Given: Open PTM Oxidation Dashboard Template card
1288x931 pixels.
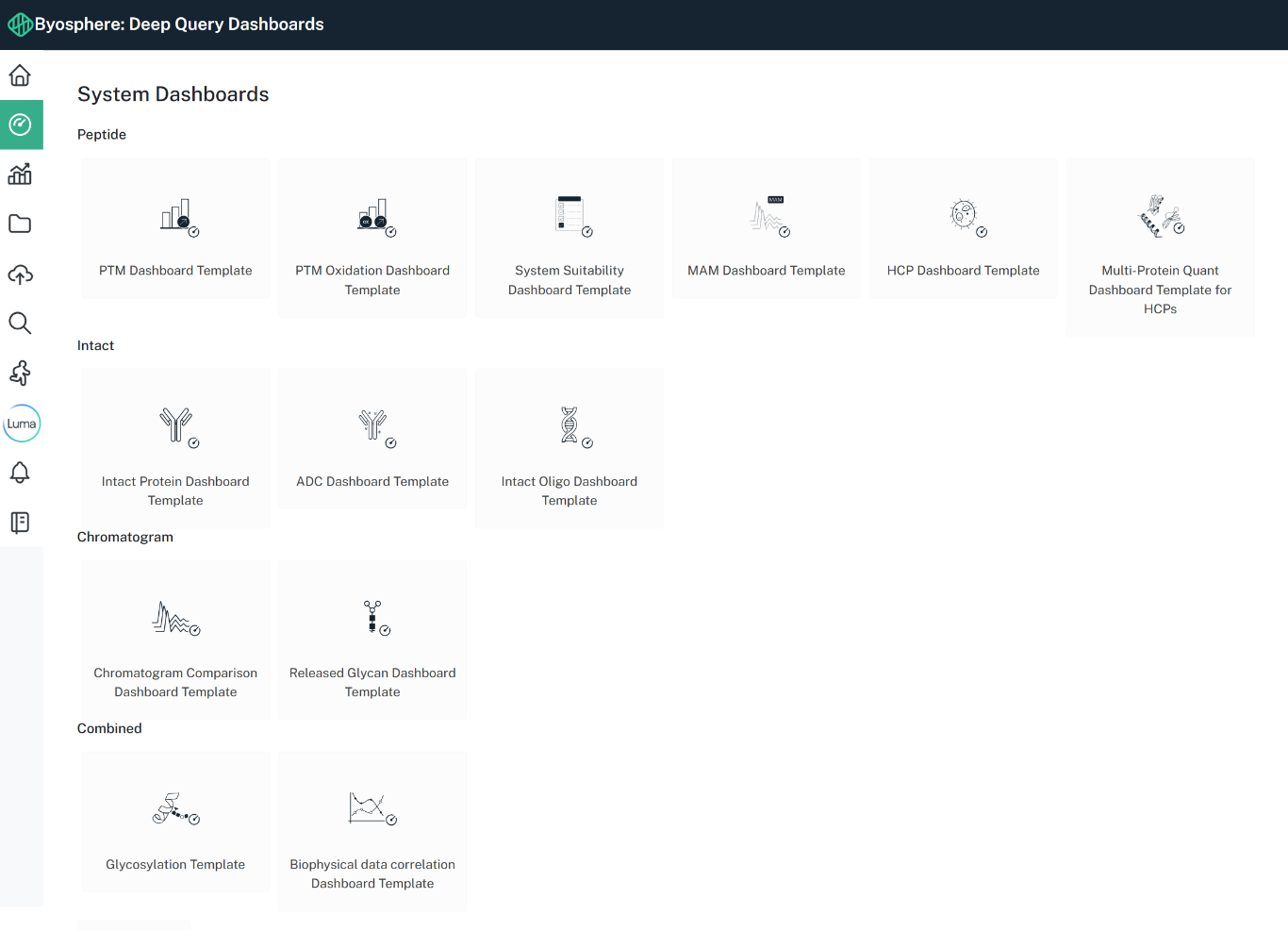Looking at the screenshot, I should [x=372, y=238].
